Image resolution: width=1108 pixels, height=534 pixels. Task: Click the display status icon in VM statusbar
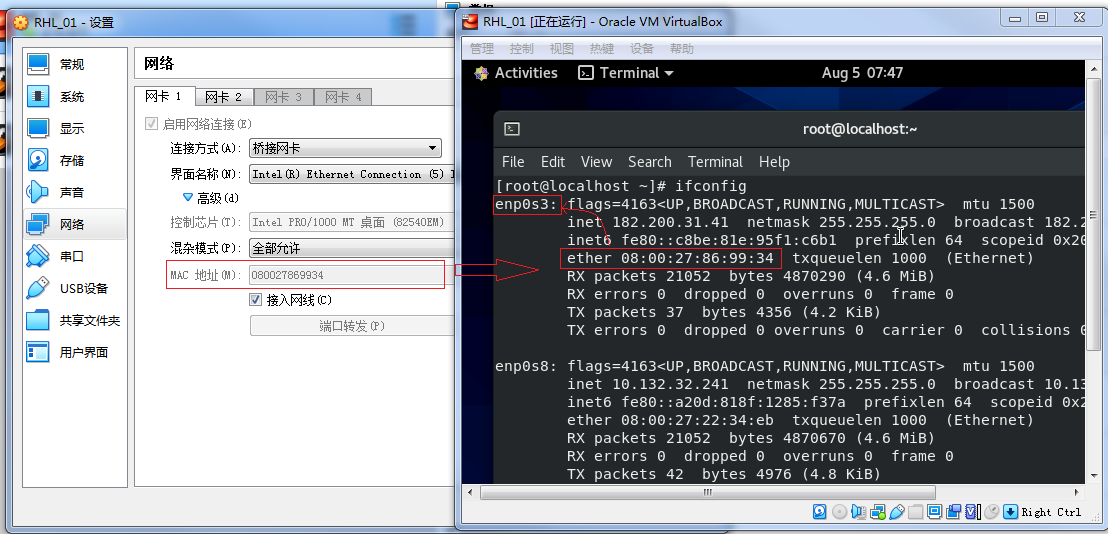pos(934,511)
